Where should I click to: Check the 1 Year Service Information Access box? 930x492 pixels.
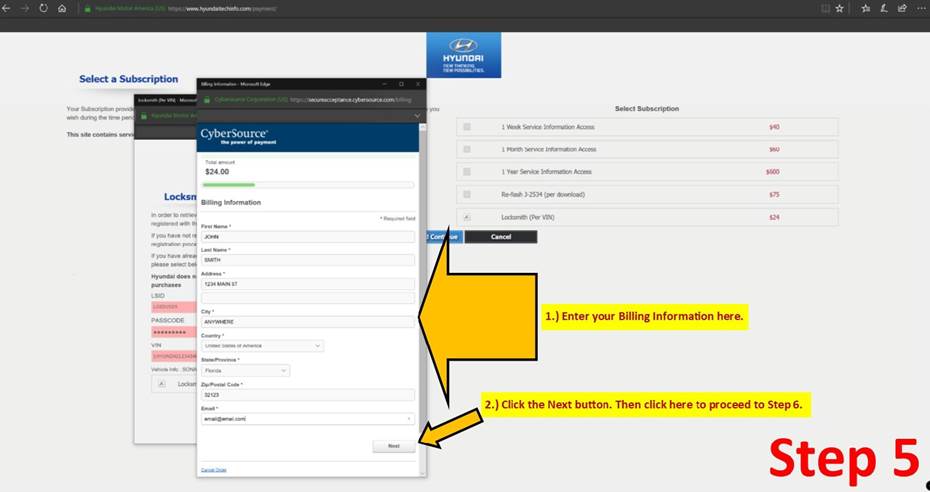(x=467, y=172)
